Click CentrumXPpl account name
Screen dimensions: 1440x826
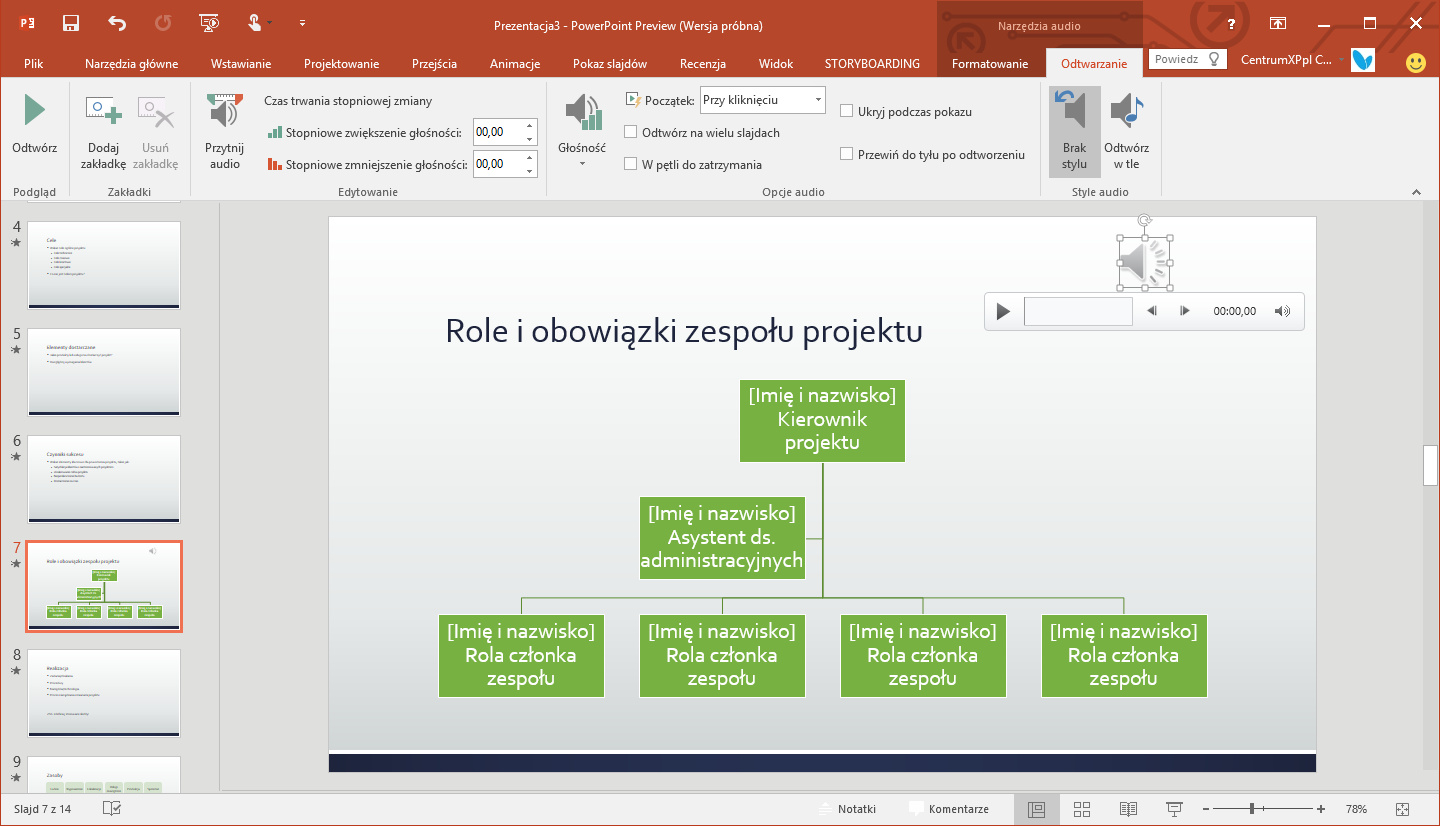1286,60
